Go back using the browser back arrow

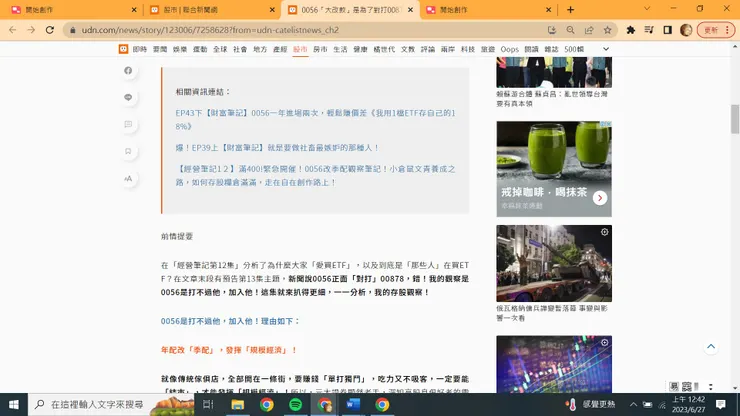pos(13,30)
